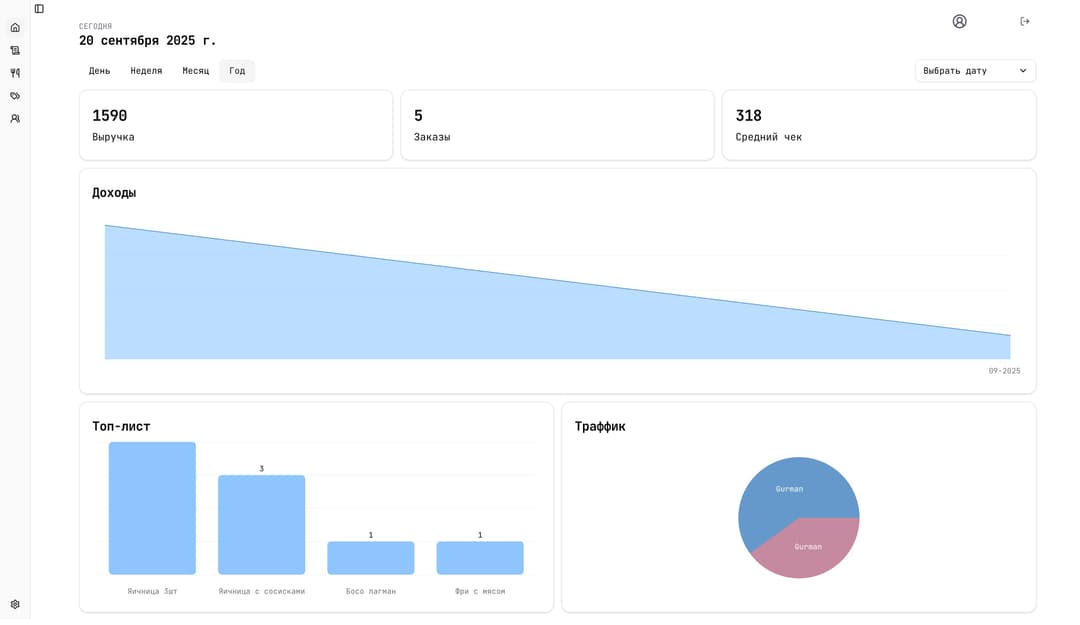Open settings gear icon
Viewport: 1080px width, 625px height.
(x=15, y=604)
